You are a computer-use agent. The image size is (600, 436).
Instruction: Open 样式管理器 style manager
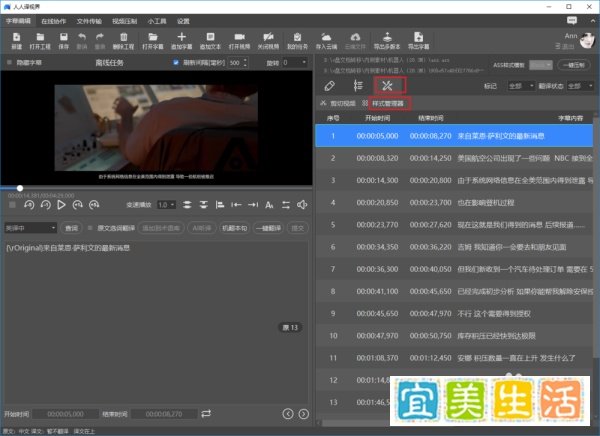[x=388, y=103]
